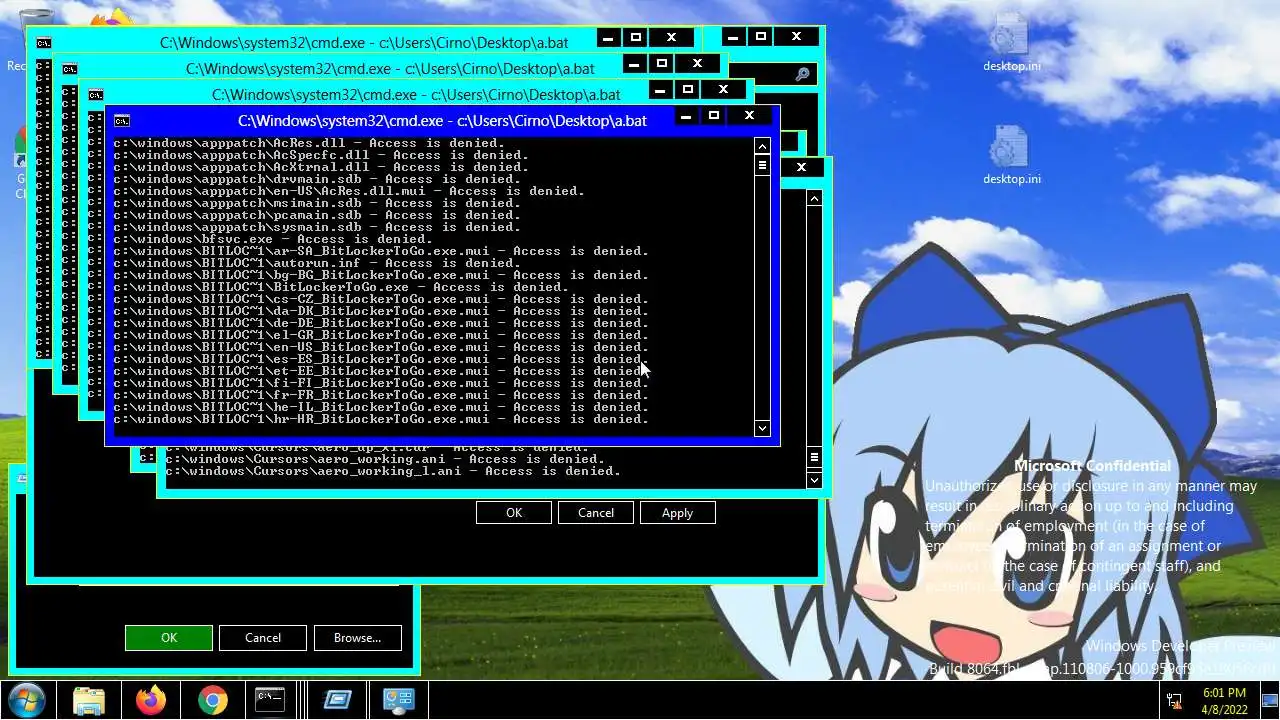1280x720 pixels.
Task: Click the Apply button
Action: coord(677,512)
